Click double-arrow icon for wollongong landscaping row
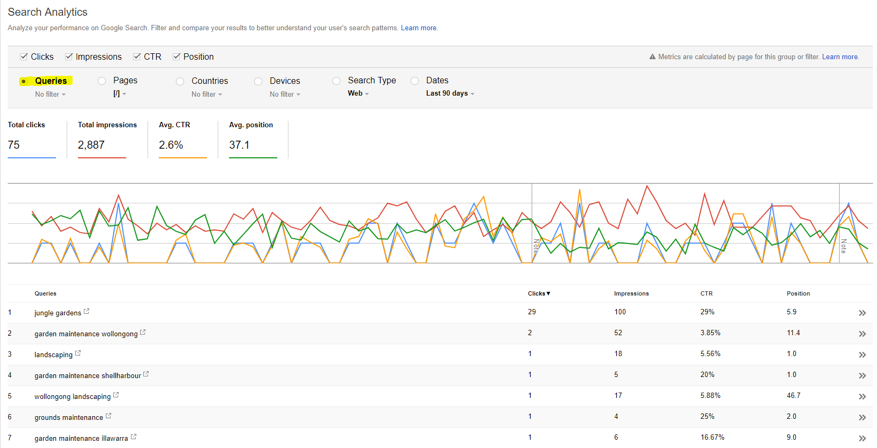This screenshot has height=448, width=877. coord(861,396)
